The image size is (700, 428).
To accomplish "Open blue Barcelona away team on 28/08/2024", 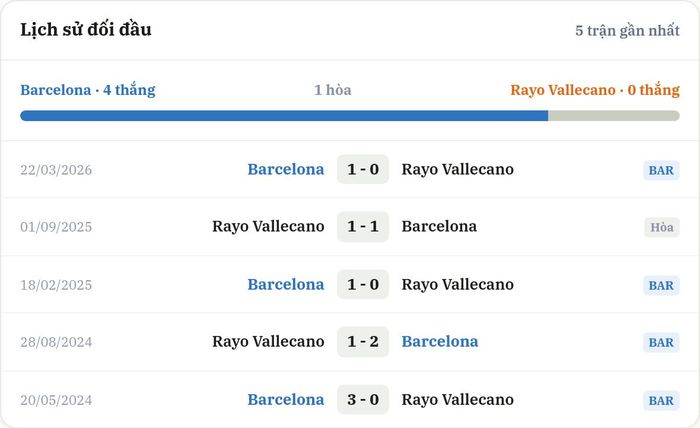I will pos(440,341).
